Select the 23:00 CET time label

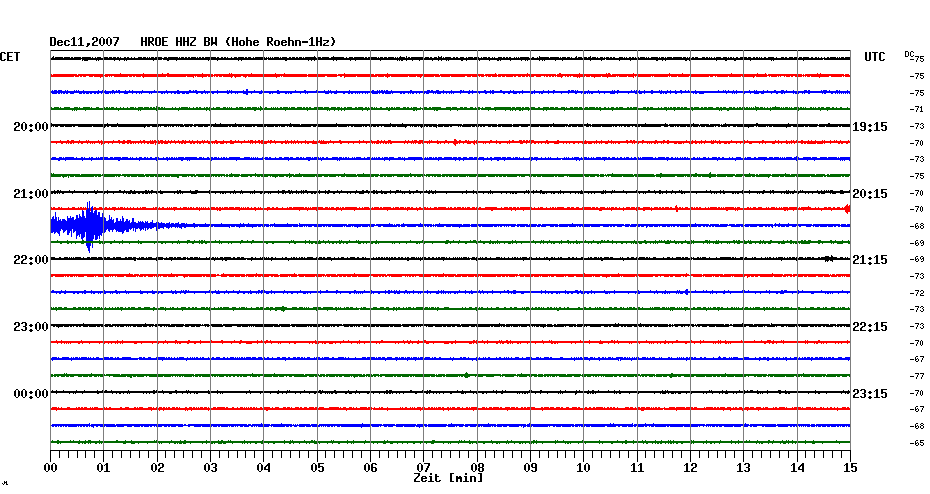pyautogui.click(x=31, y=327)
